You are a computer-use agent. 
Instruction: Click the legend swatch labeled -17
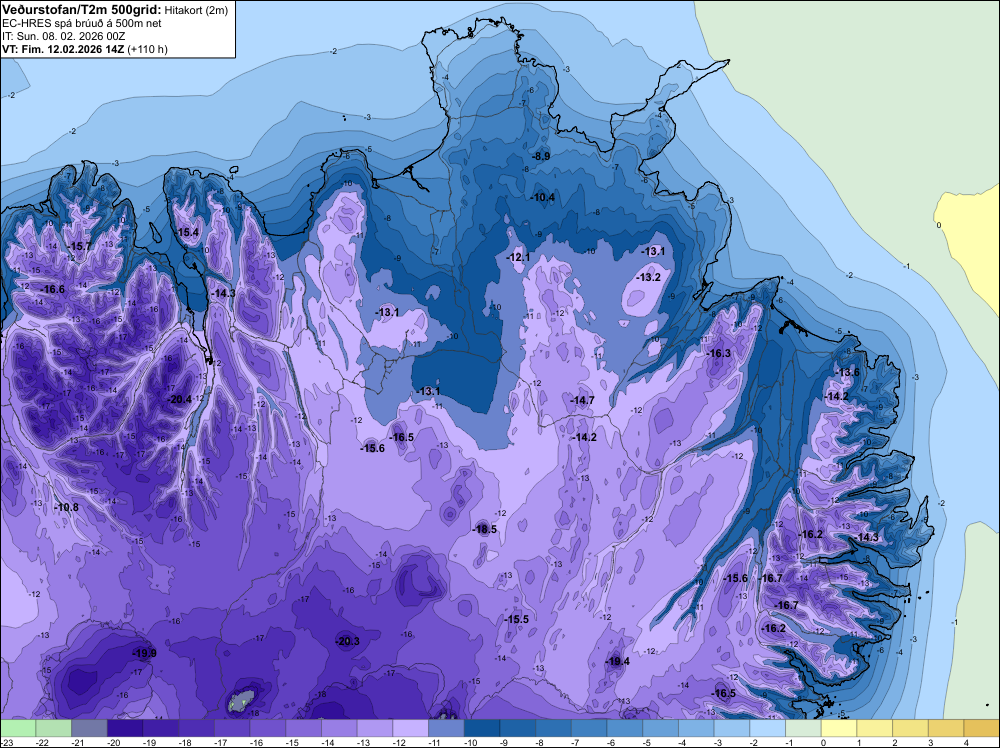pos(232,728)
